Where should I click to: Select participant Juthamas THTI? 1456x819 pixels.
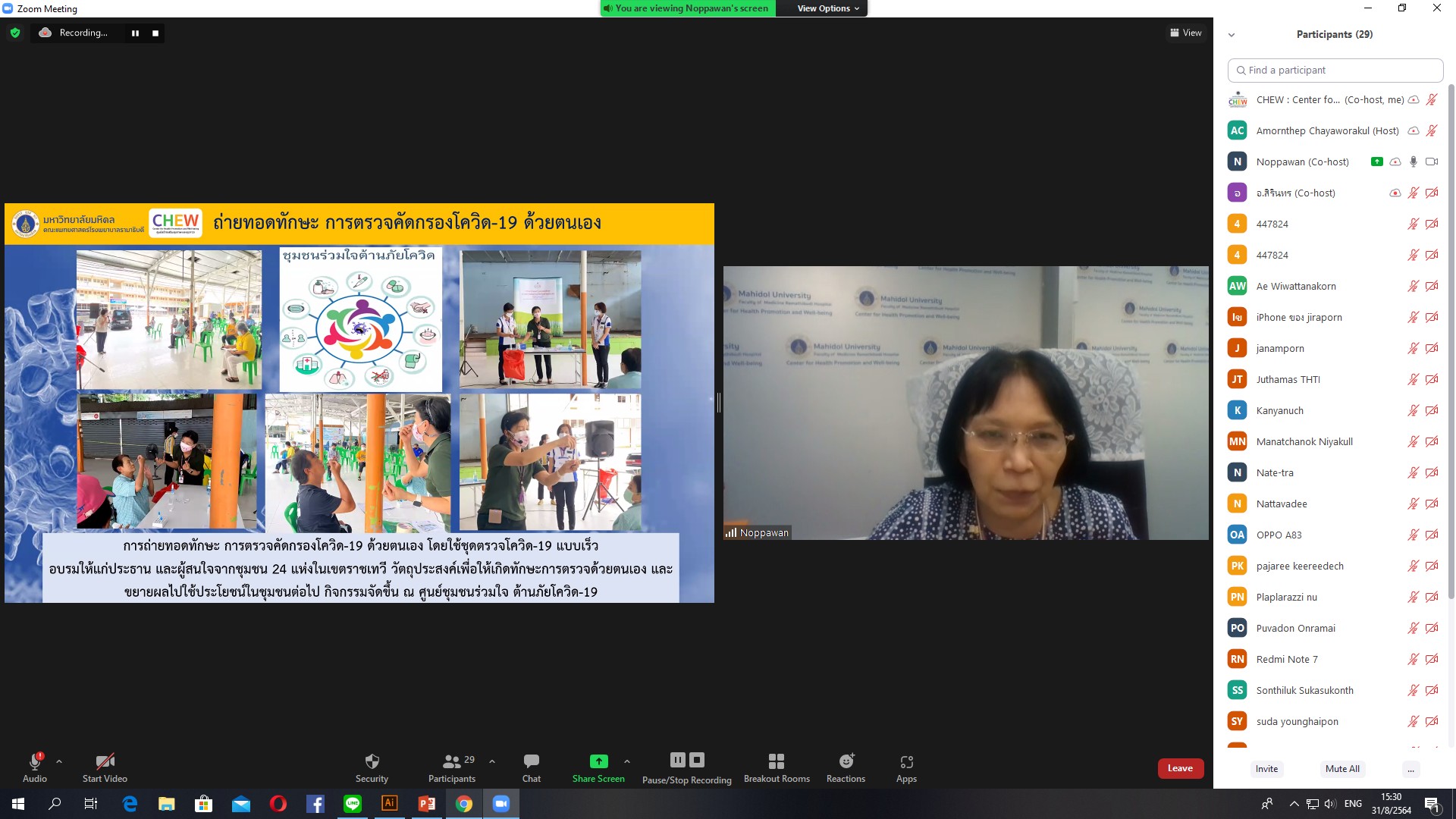coord(1333,379)
